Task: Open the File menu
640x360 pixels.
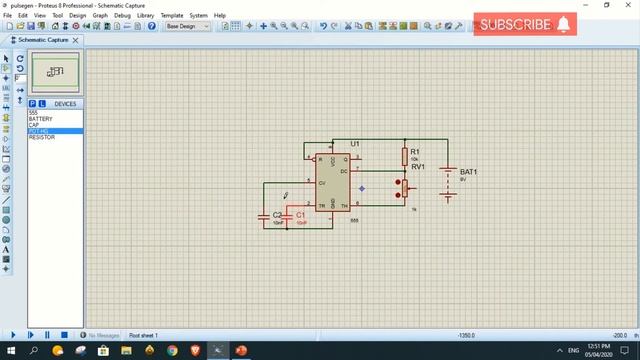Action: [7, 16]
